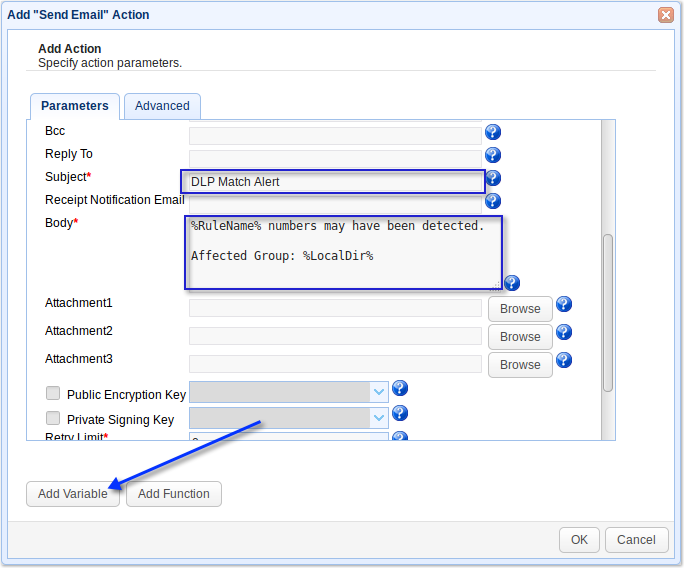684x568 pixels.
Task: Click help icon below the Body text area
Action: coord(511,283)
